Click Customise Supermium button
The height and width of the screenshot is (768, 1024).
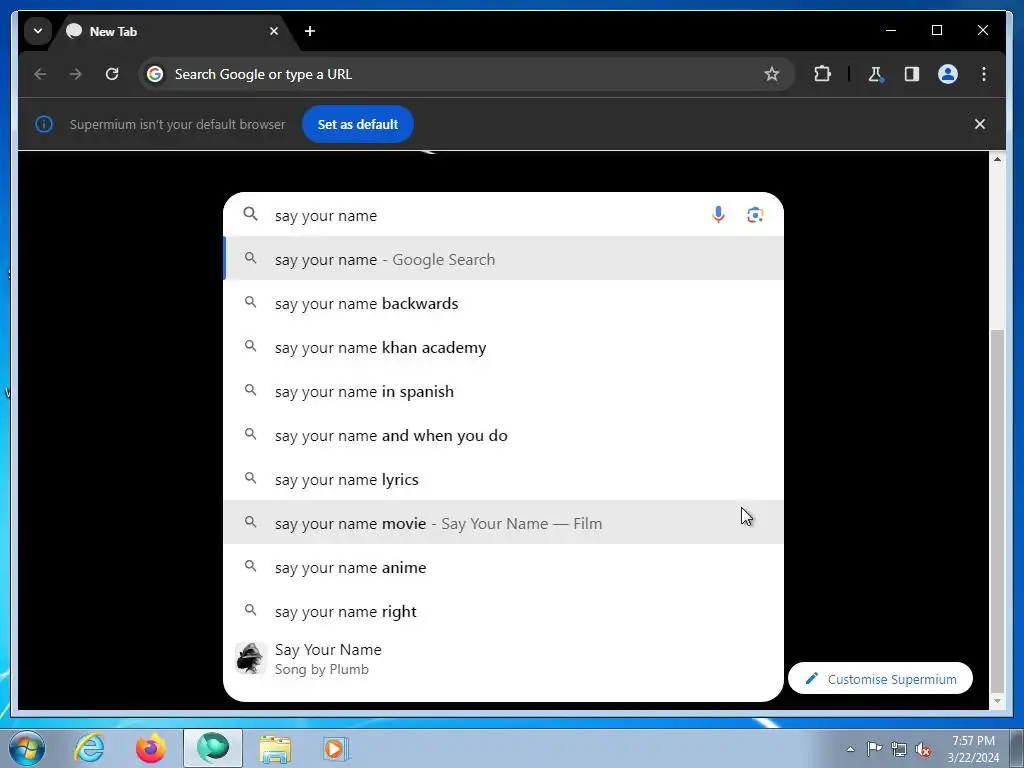point(880,679)
